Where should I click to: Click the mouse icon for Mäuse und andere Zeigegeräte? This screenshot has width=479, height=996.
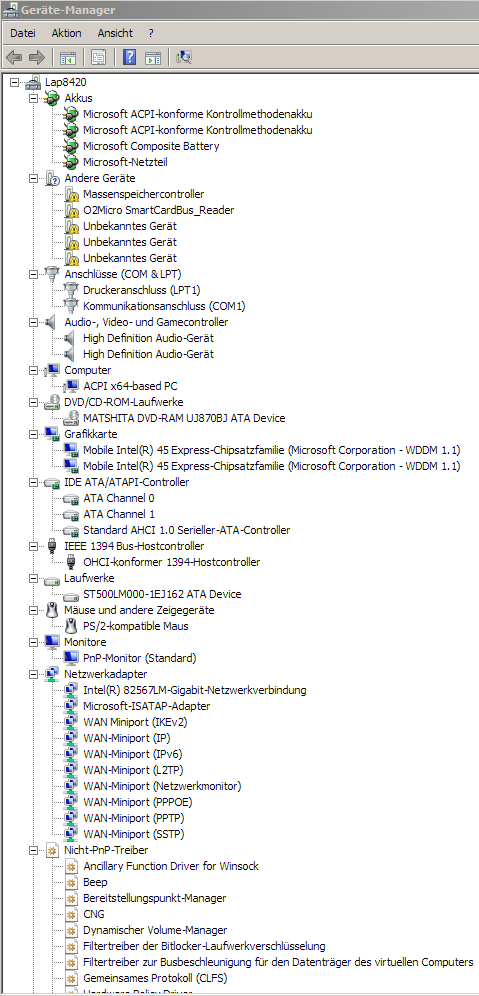point(53,610)
